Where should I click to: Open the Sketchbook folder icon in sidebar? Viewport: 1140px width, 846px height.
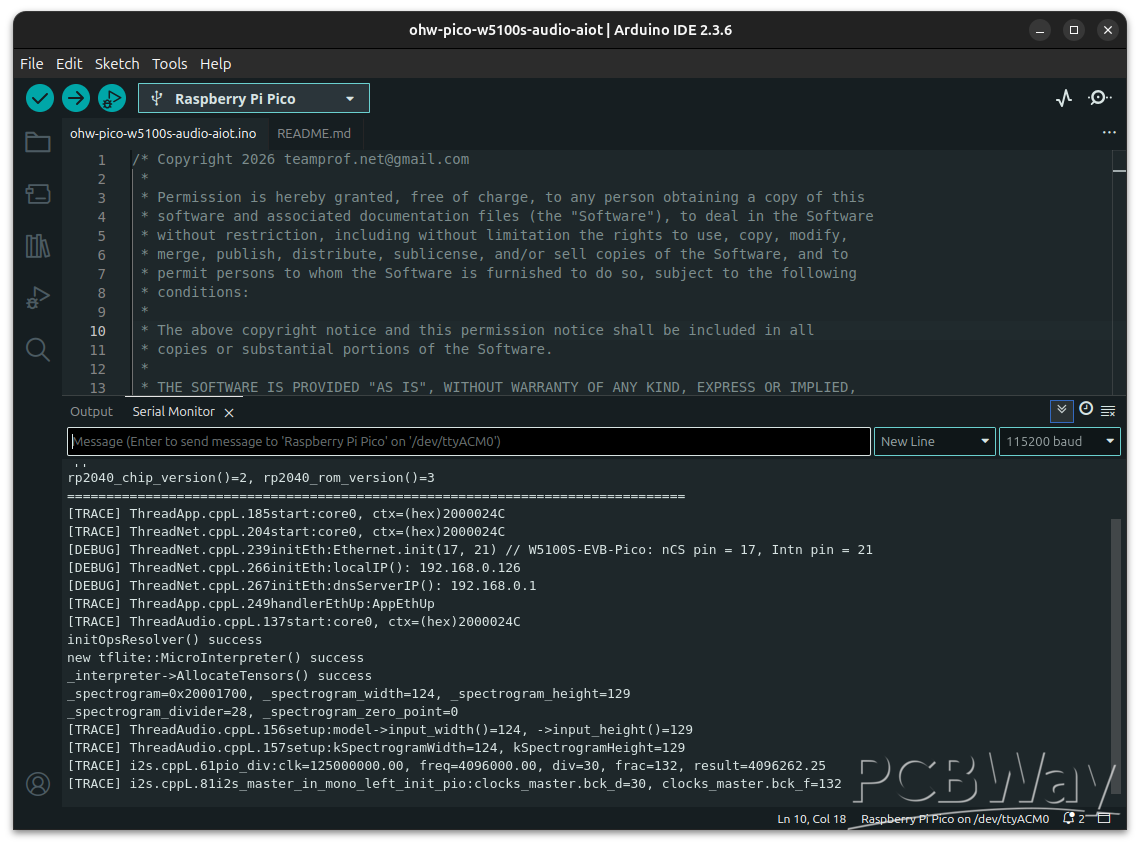38,142
